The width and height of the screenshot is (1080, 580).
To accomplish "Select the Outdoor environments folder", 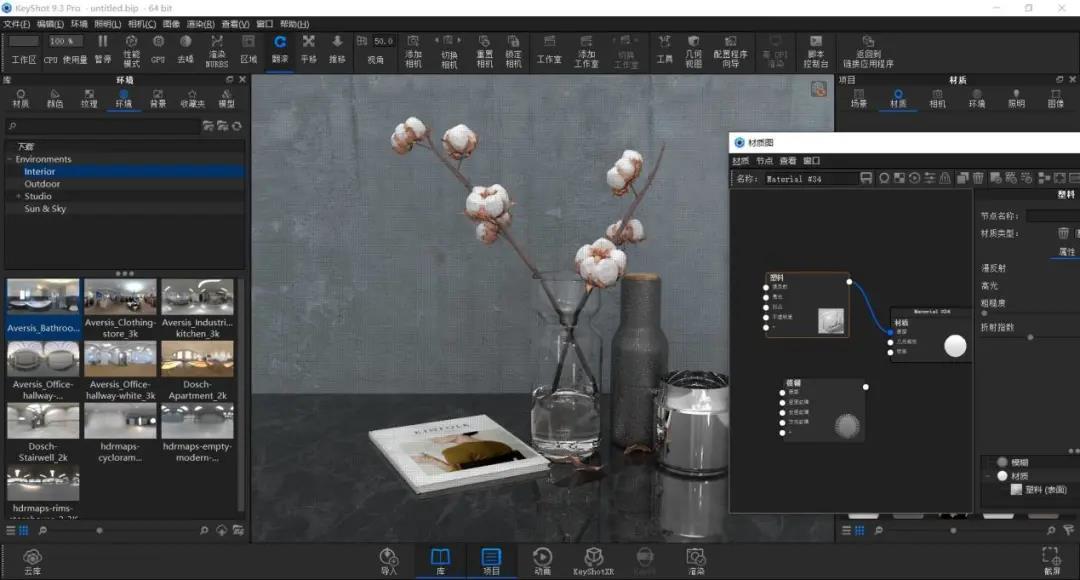I will pyautogui.click(x=42, y=184).
